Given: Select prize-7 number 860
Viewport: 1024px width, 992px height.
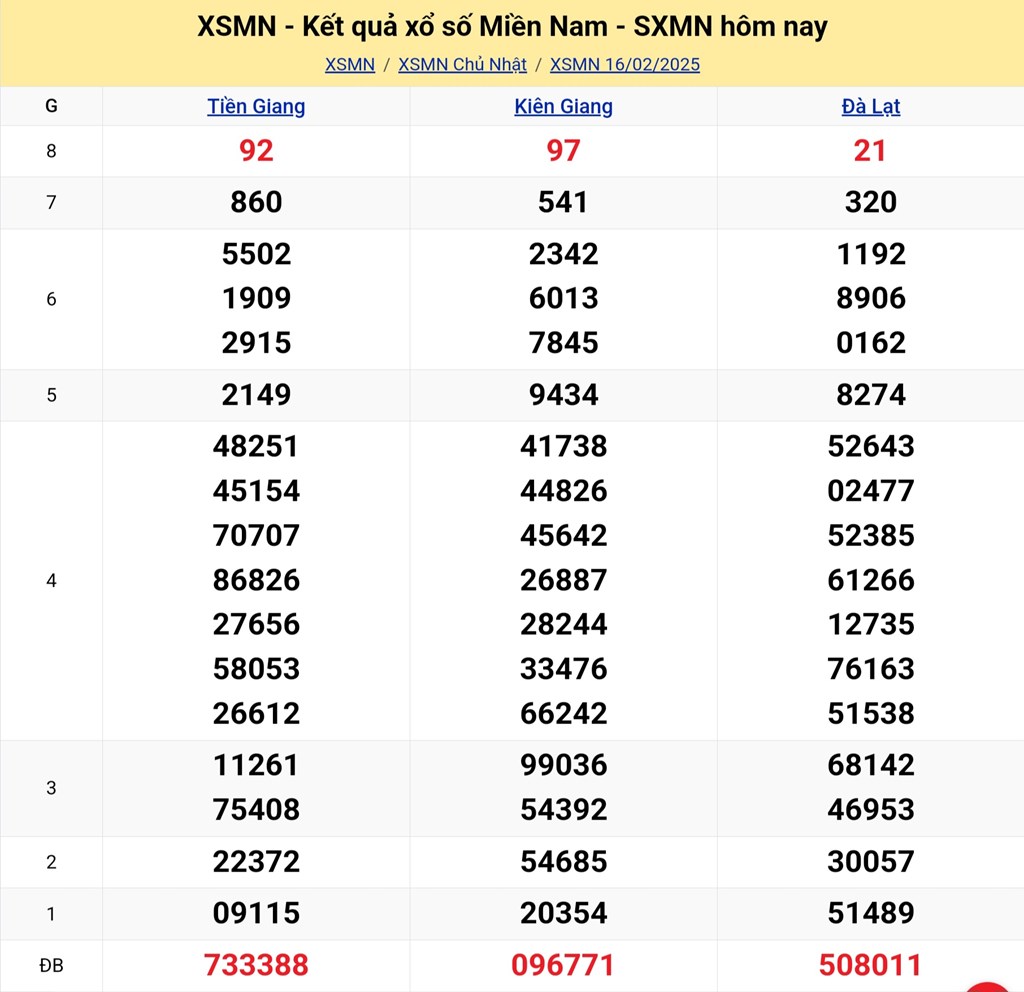Looking at the screenshot, I should [x=256, y=203].
